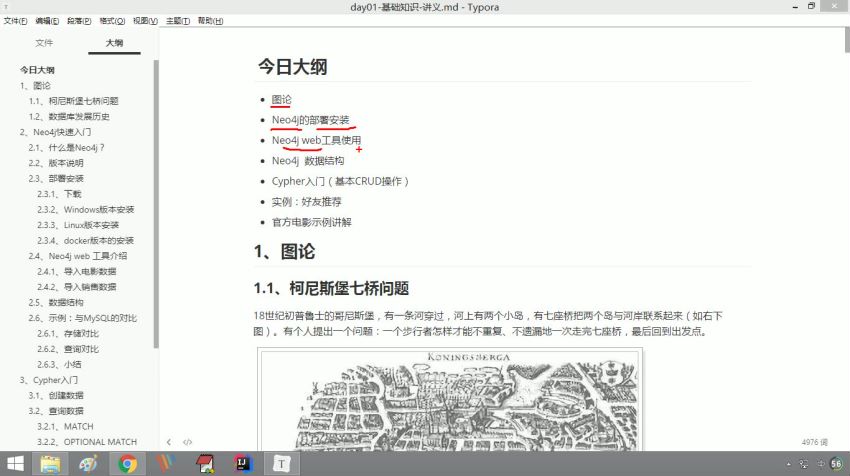Go to 1.1、柯尼斯堡七桥问题 outline entry
The image size is (850, 476).
[74, 101]
